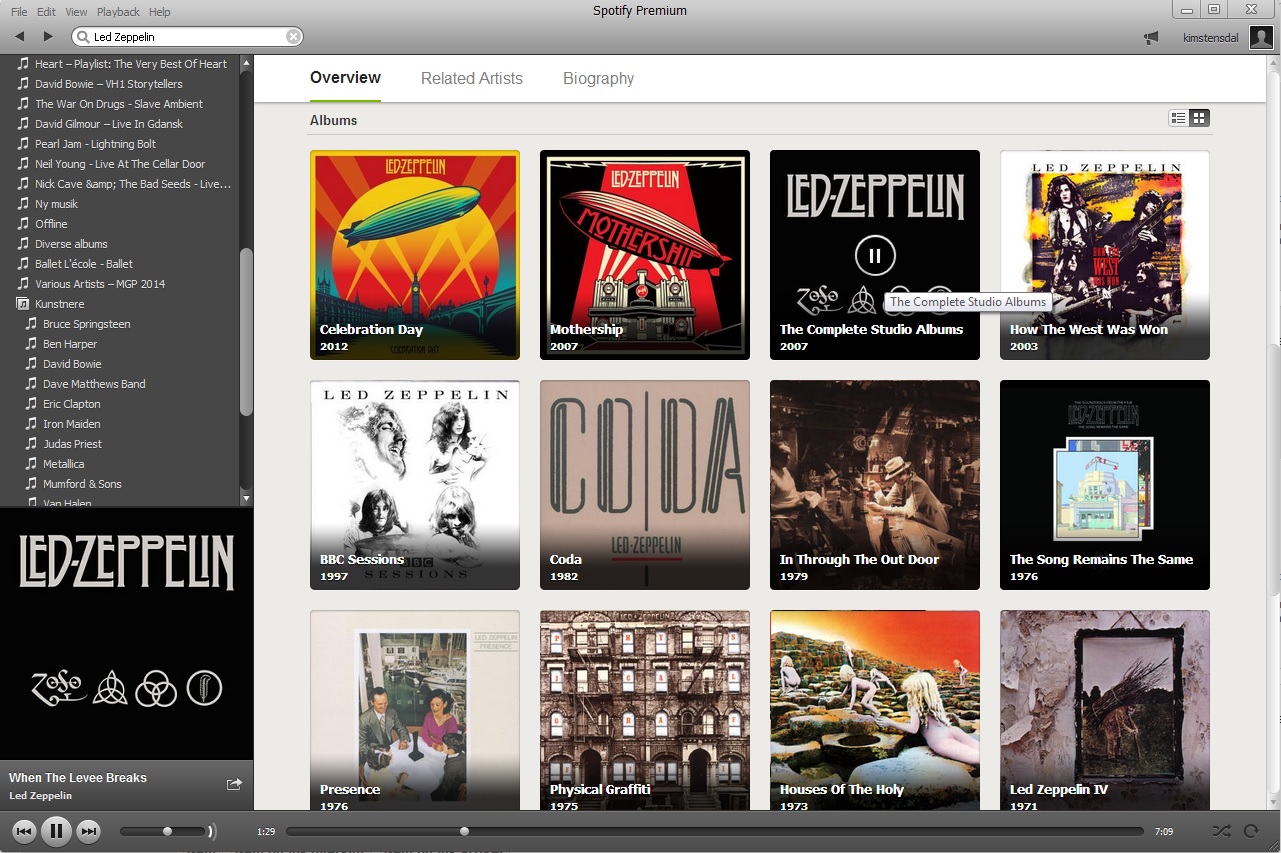Navigate forward with the right arrow
1281x853 pixels.
pyautogui.click(x=47, y=37)
